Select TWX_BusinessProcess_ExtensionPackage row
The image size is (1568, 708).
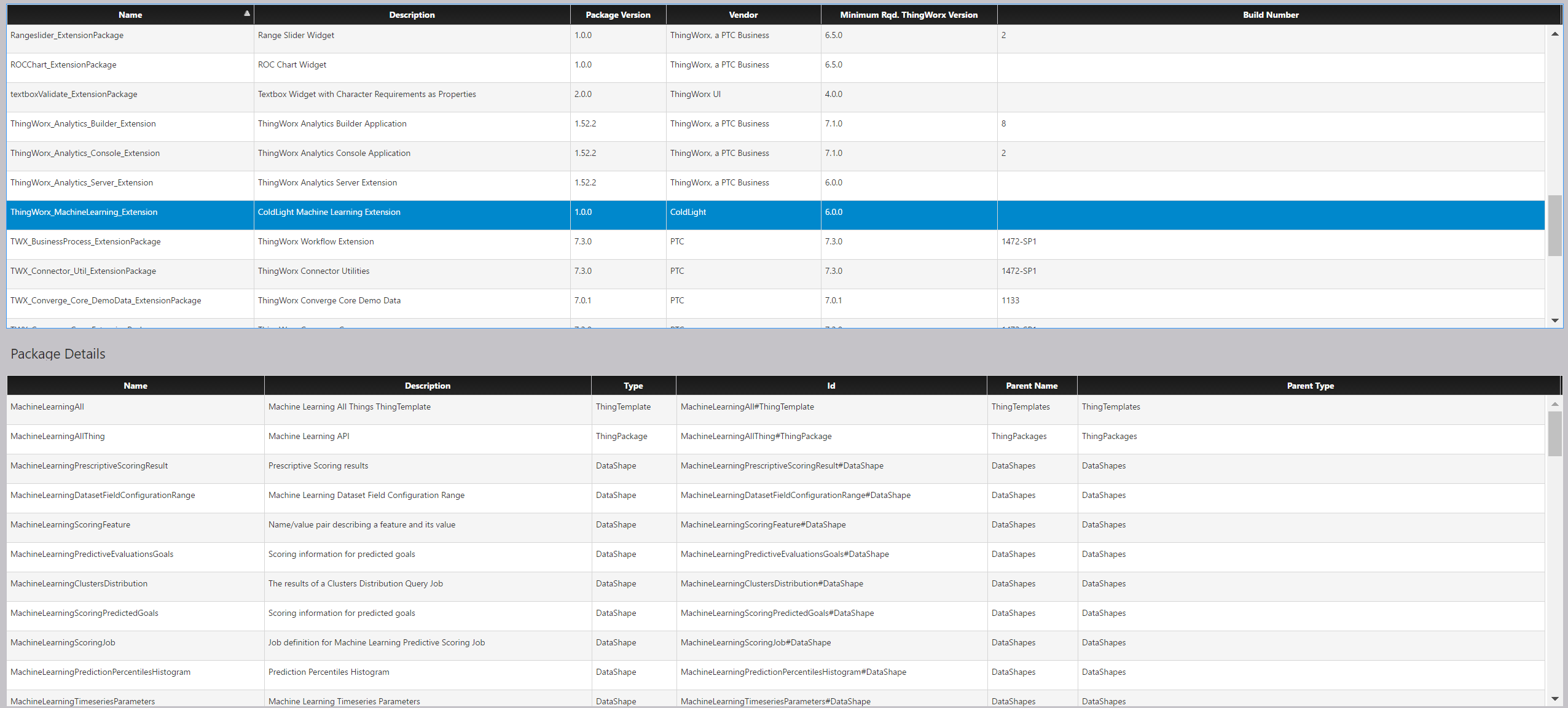click(775, 245)
